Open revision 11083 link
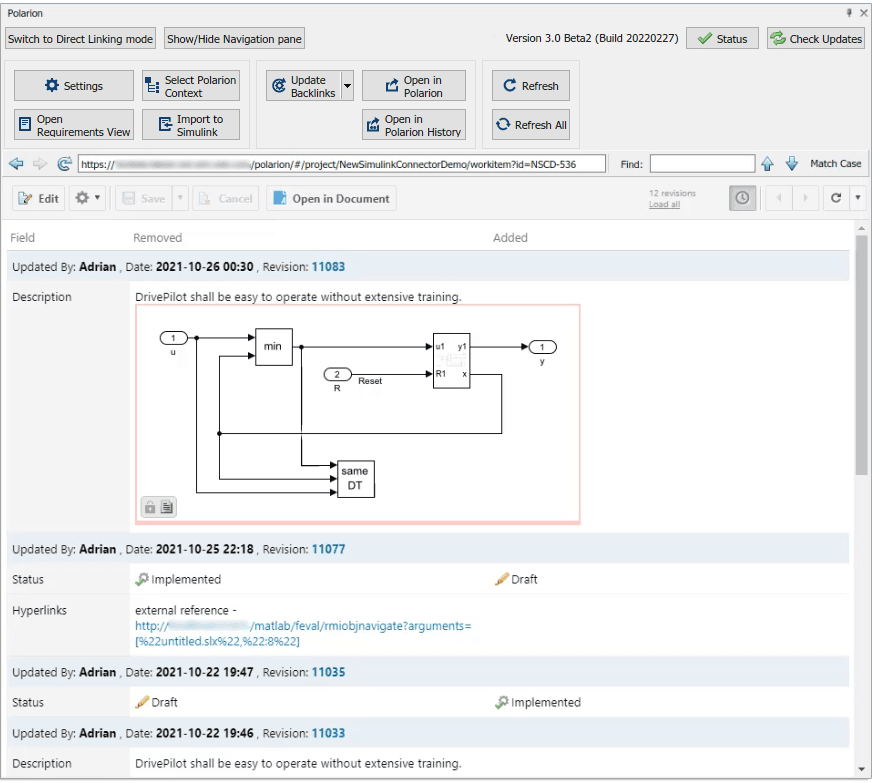The image size is (880, 783). point(328,267)
